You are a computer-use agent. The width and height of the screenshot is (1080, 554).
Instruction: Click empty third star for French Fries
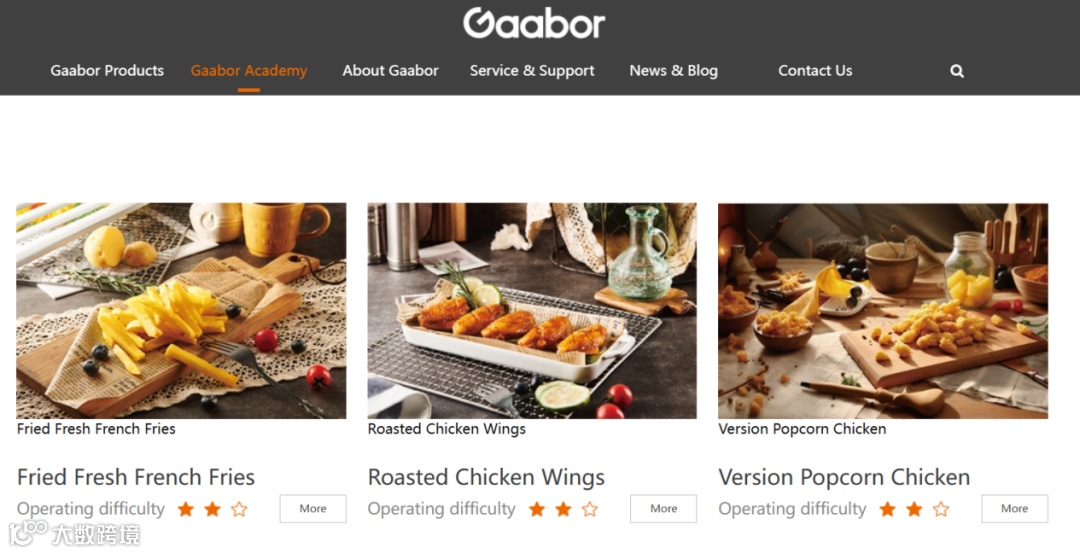239,509
